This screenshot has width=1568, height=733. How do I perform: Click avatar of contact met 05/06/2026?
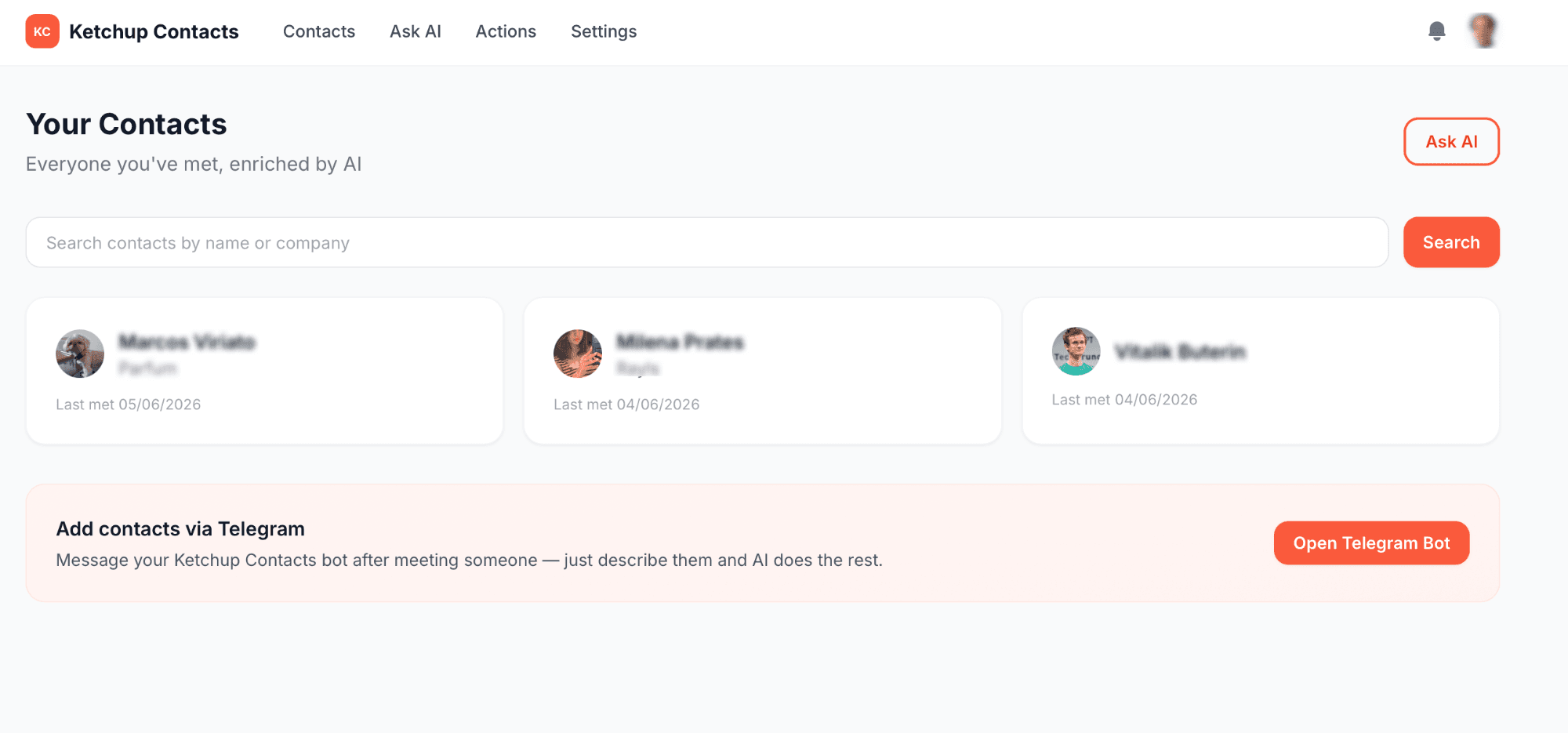click(80, 354)
